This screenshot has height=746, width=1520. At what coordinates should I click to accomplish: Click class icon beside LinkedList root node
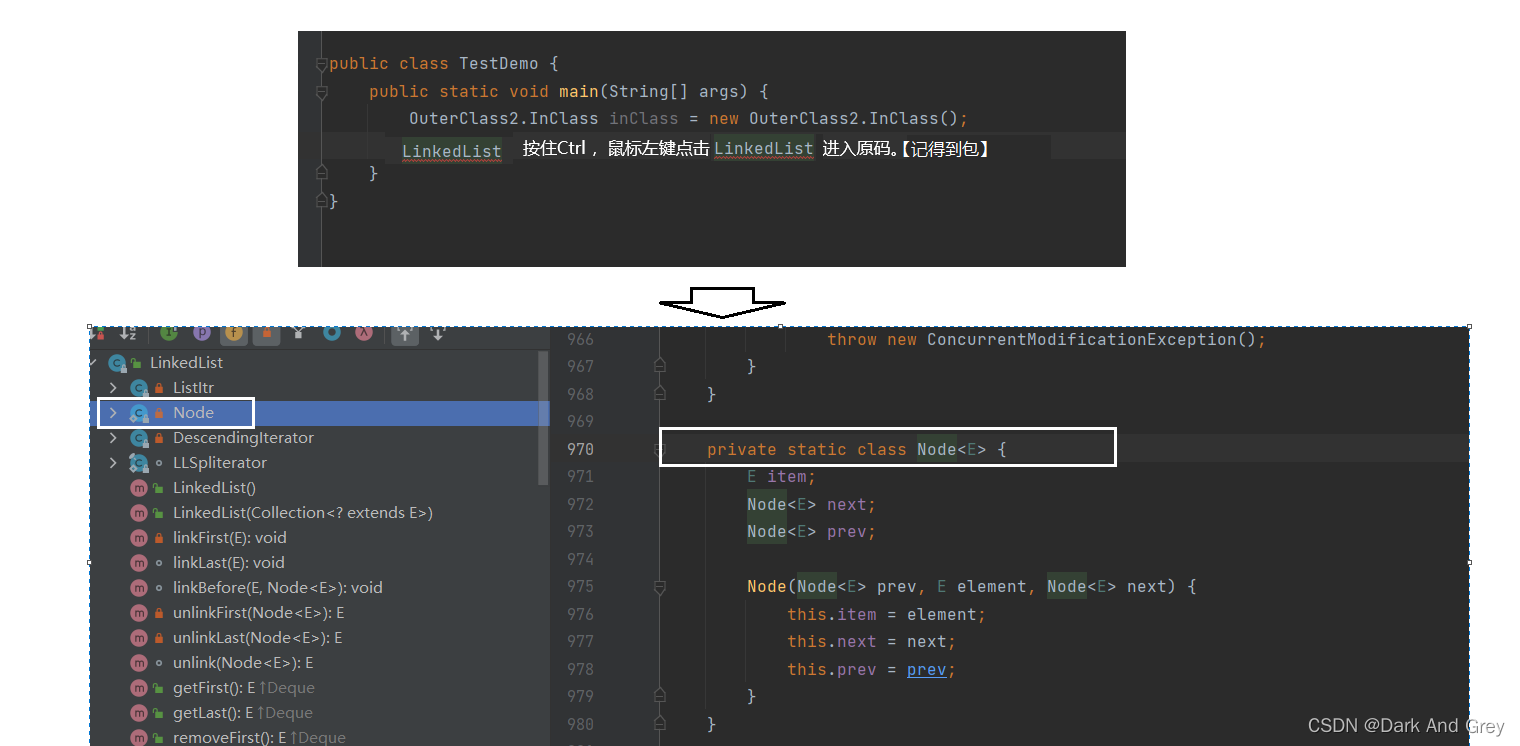117,363
